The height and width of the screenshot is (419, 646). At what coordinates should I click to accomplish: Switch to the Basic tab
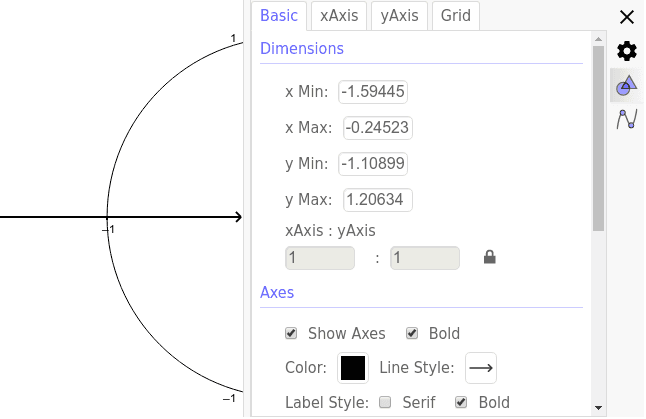(279, 16)
